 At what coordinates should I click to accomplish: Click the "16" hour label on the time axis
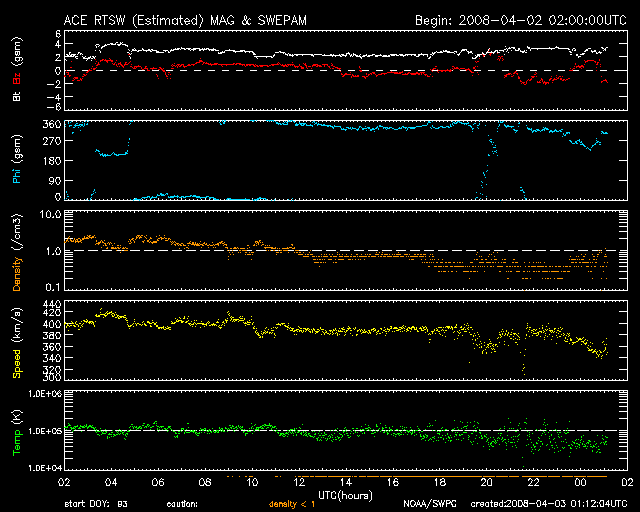[x=393, y=482]
